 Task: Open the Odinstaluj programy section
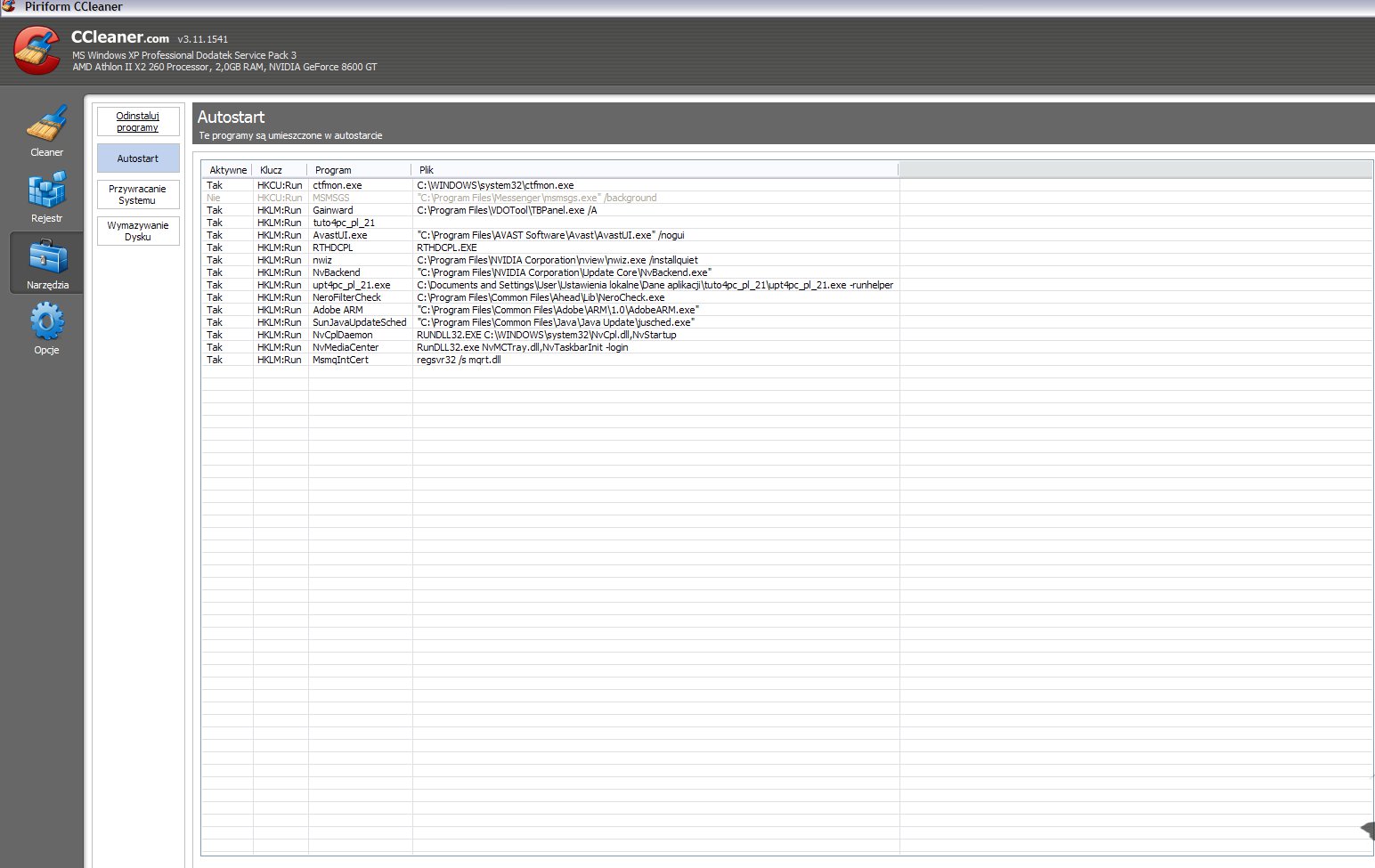(x=138, y=122)
